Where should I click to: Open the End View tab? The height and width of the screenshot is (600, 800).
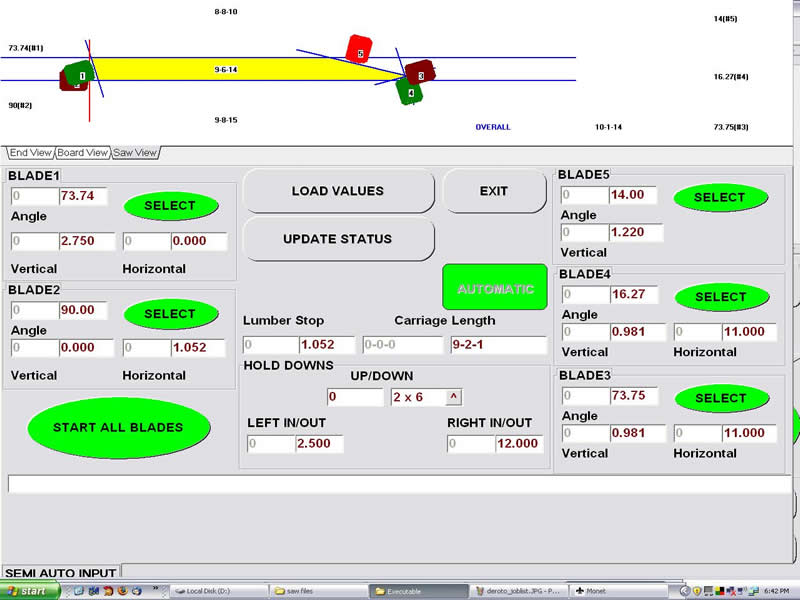pos(31,152)
